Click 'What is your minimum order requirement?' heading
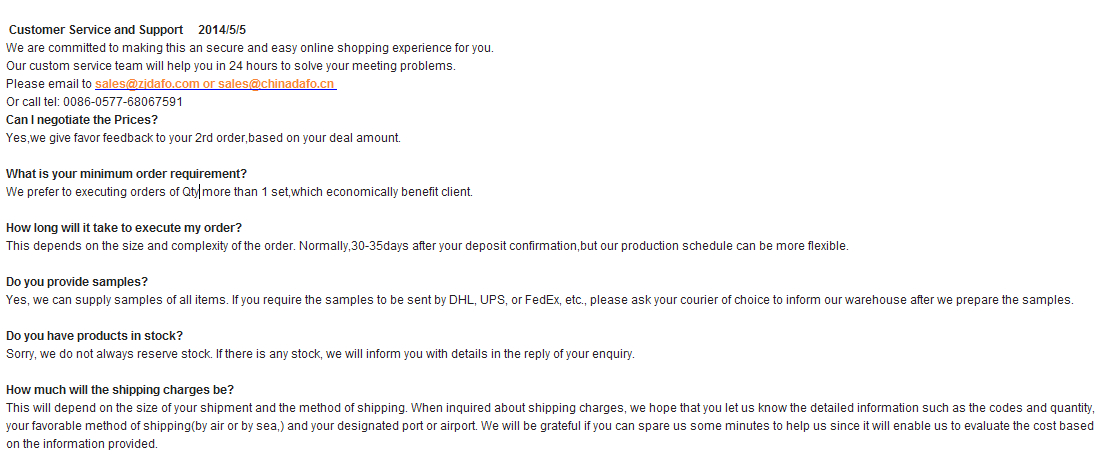The image size is (1107, 463). coord(126,174)
